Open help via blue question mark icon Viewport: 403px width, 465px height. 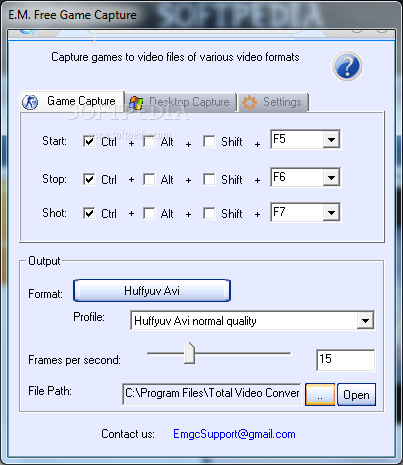[x=347, y=66]
